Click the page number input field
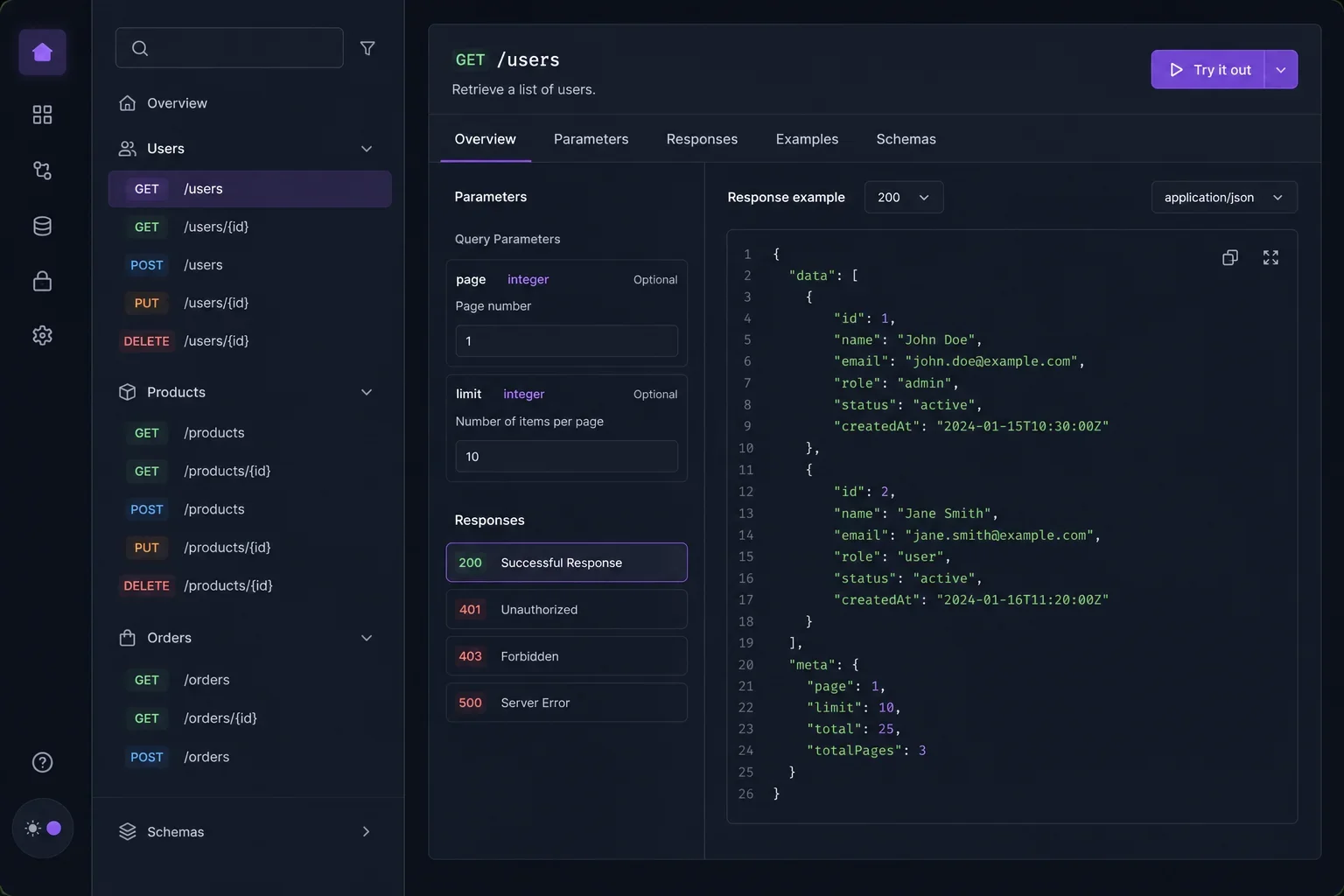Image resolution: width=1344 pixels, height=896 pixels. click(x=567, y=341)
